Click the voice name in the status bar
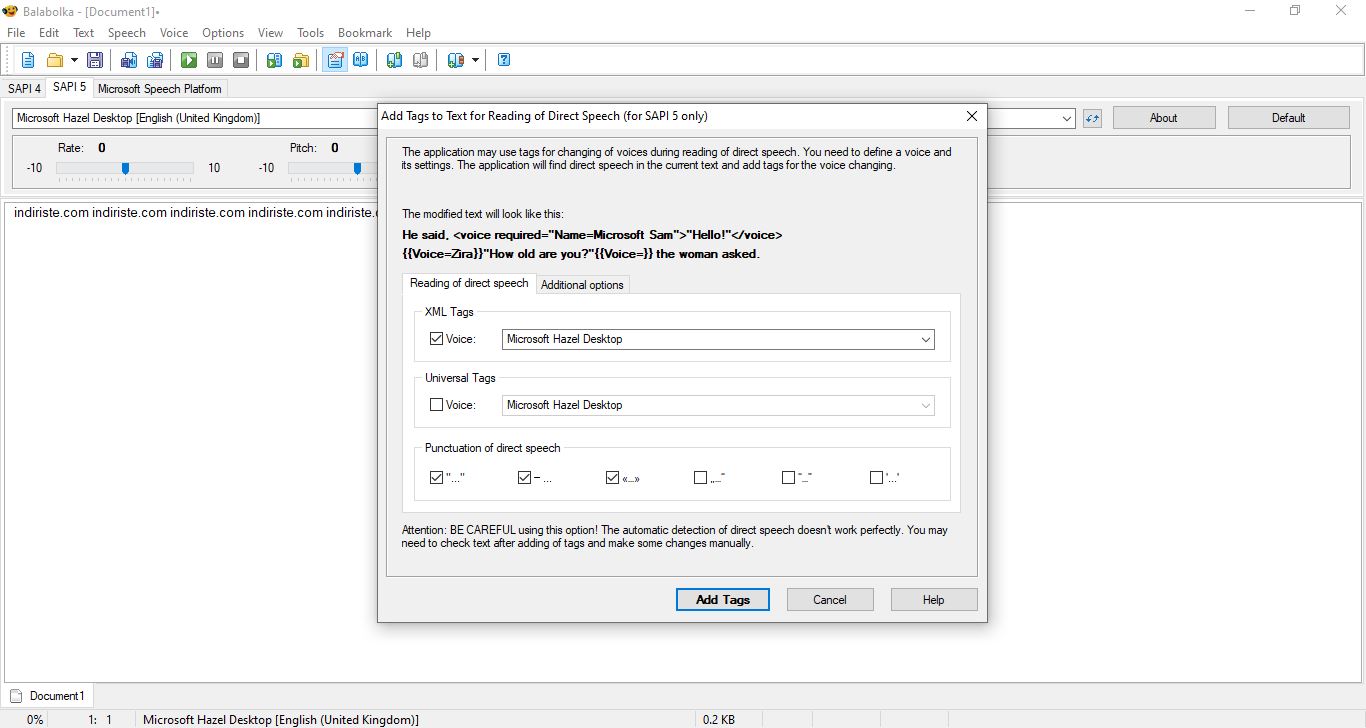Screen dimensions: 1366x728 pyautogui.click(x=281, y=720)
